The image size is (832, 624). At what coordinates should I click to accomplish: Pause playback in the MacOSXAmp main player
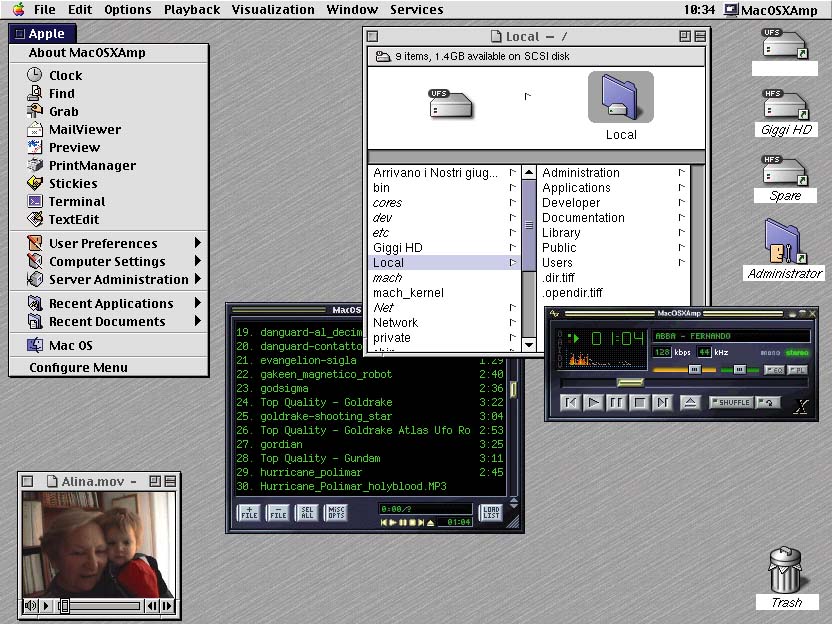pos(616,403)
